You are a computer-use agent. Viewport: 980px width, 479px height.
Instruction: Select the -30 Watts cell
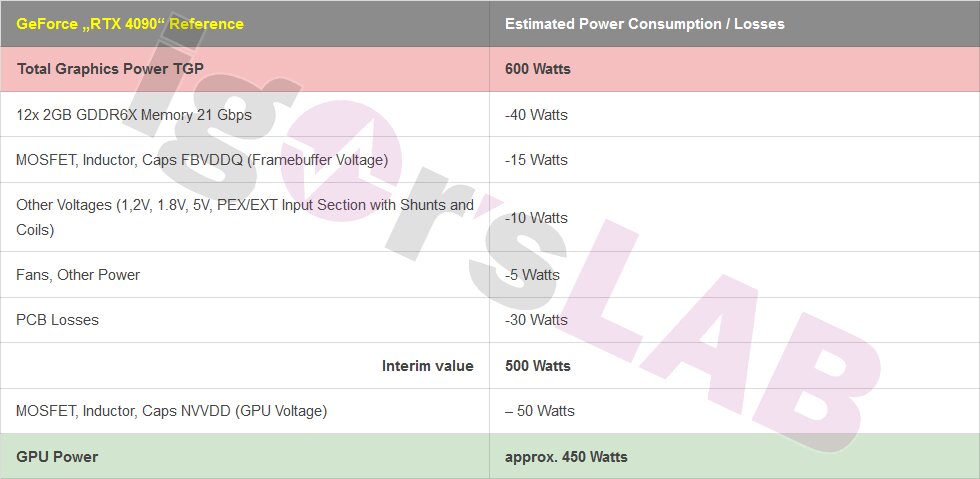(536, 320)
